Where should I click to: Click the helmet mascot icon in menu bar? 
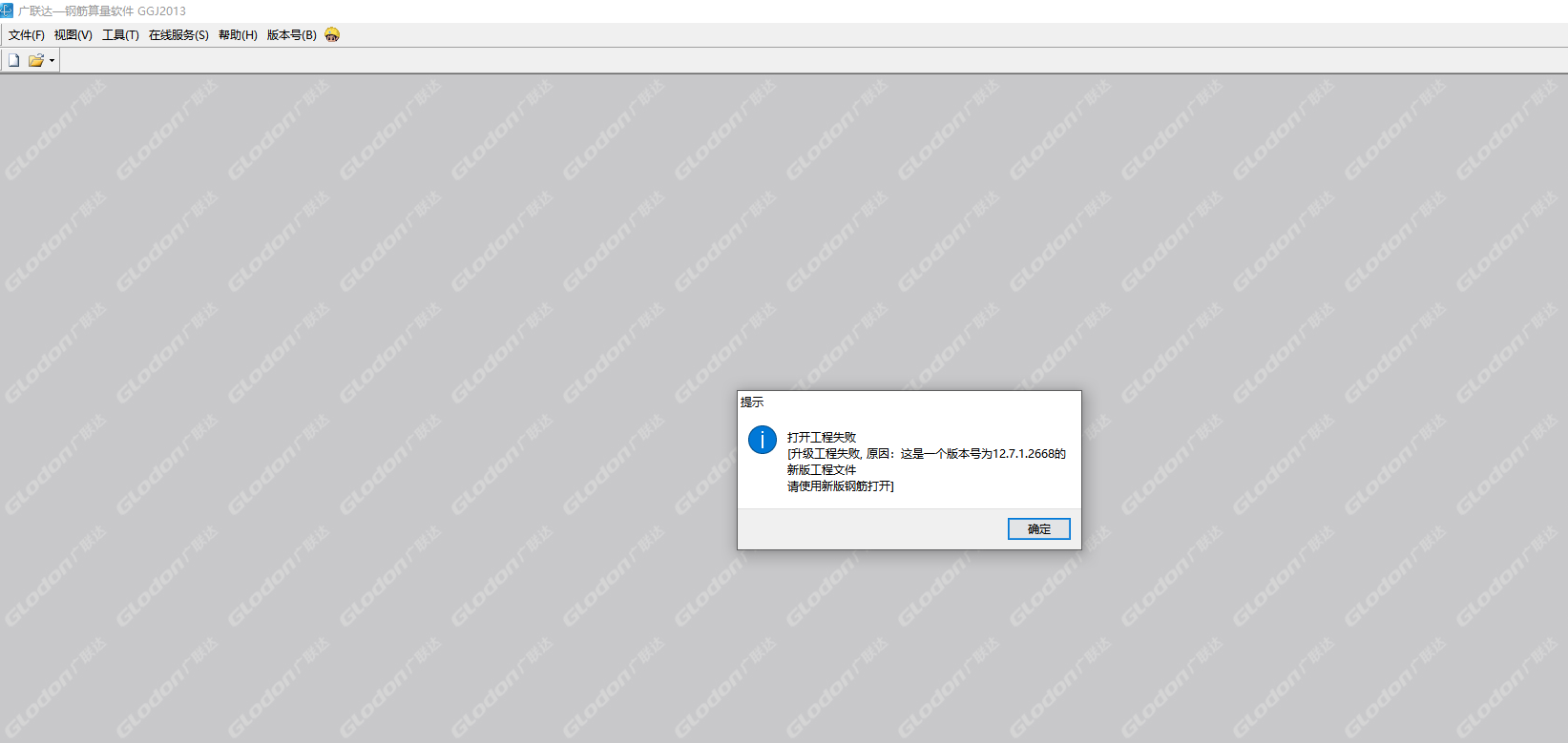[332, 34]
